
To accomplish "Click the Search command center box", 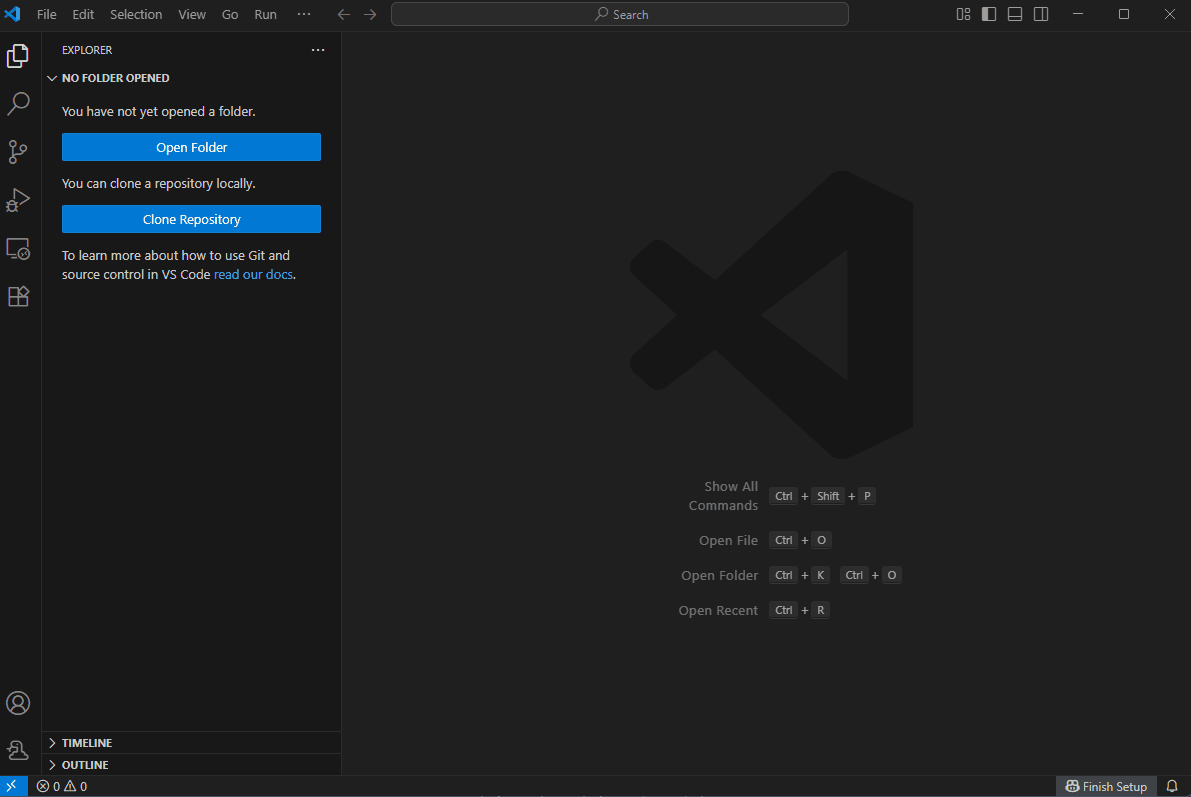I will click(x=620, y=14).
